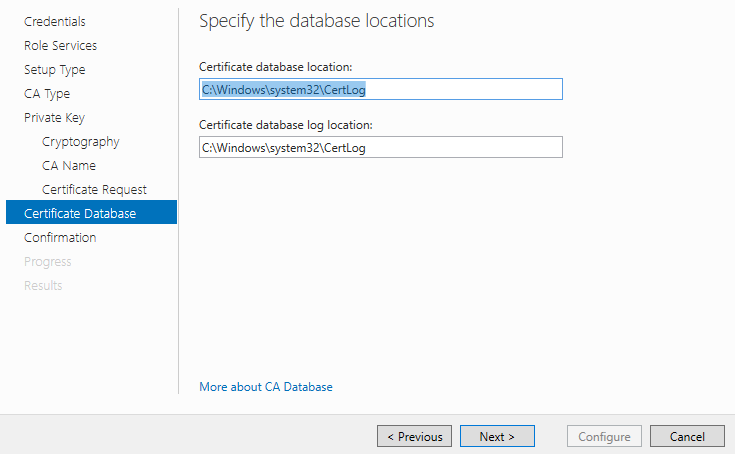Open More about CA Database link
Screen dimensions: 735x454
266,387
